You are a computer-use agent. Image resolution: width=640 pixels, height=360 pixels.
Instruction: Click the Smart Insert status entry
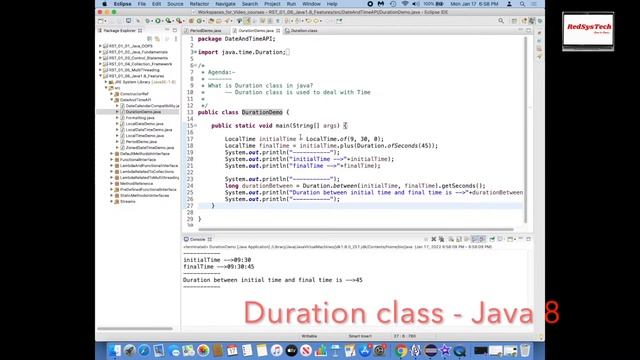pyautogui.click(x=360, y=336)
